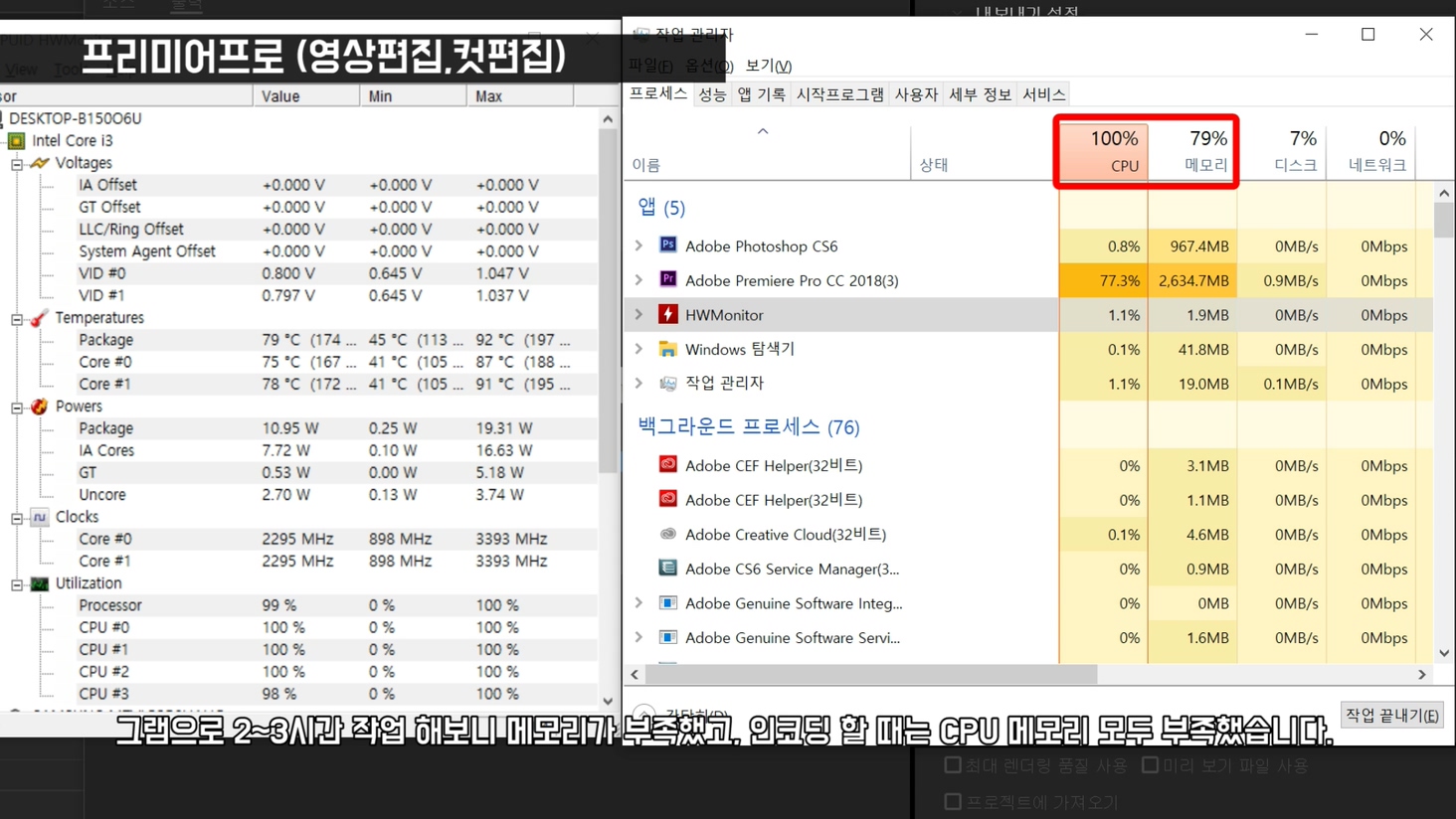
Task: Click the Adobe Creative Cloud process icon
Action: click(668, 534)
